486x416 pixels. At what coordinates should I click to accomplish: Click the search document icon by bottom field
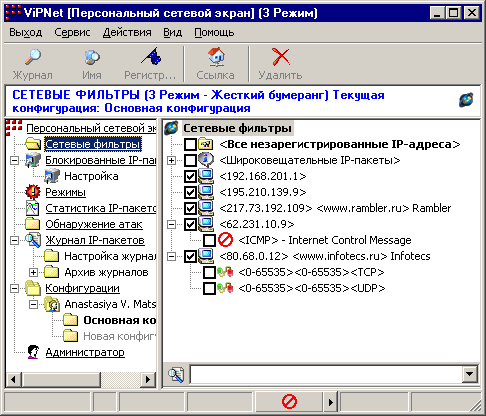(176, 375)
